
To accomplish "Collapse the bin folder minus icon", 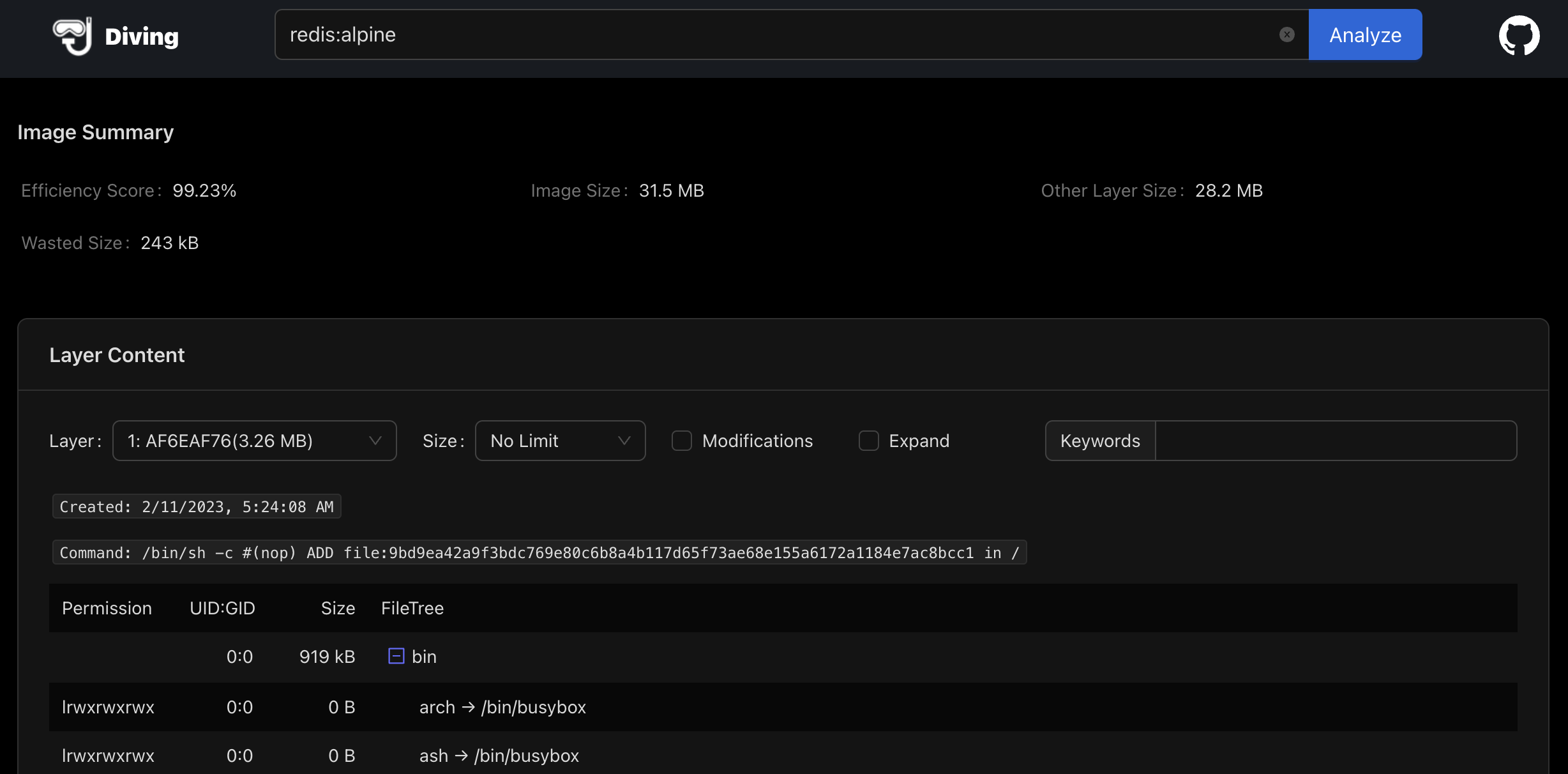I will coord(396,656).
